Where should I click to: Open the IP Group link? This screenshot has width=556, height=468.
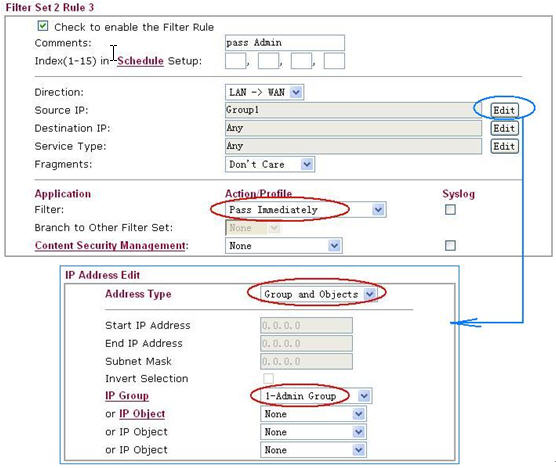point(127,396)
